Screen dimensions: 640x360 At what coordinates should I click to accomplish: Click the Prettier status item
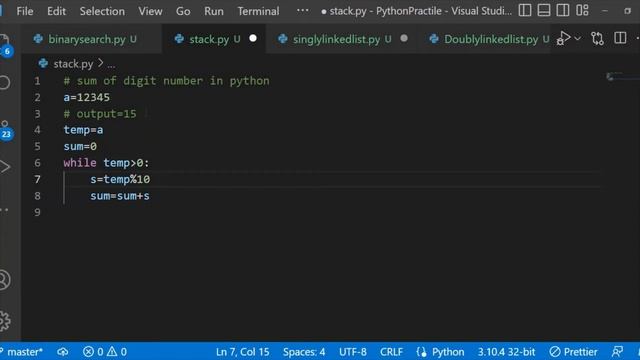pyautogui.click(x=573, y=351)
